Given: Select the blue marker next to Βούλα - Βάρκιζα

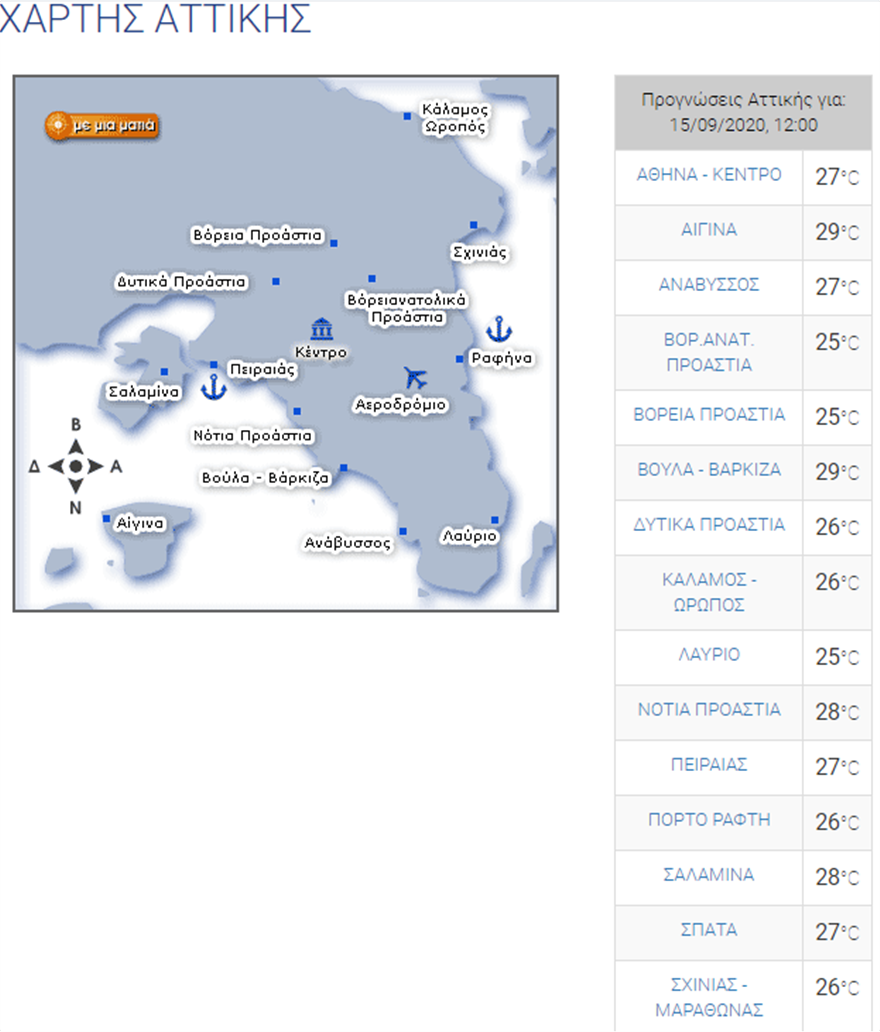Looking at the screenshot, I should (x=343, y=468).
